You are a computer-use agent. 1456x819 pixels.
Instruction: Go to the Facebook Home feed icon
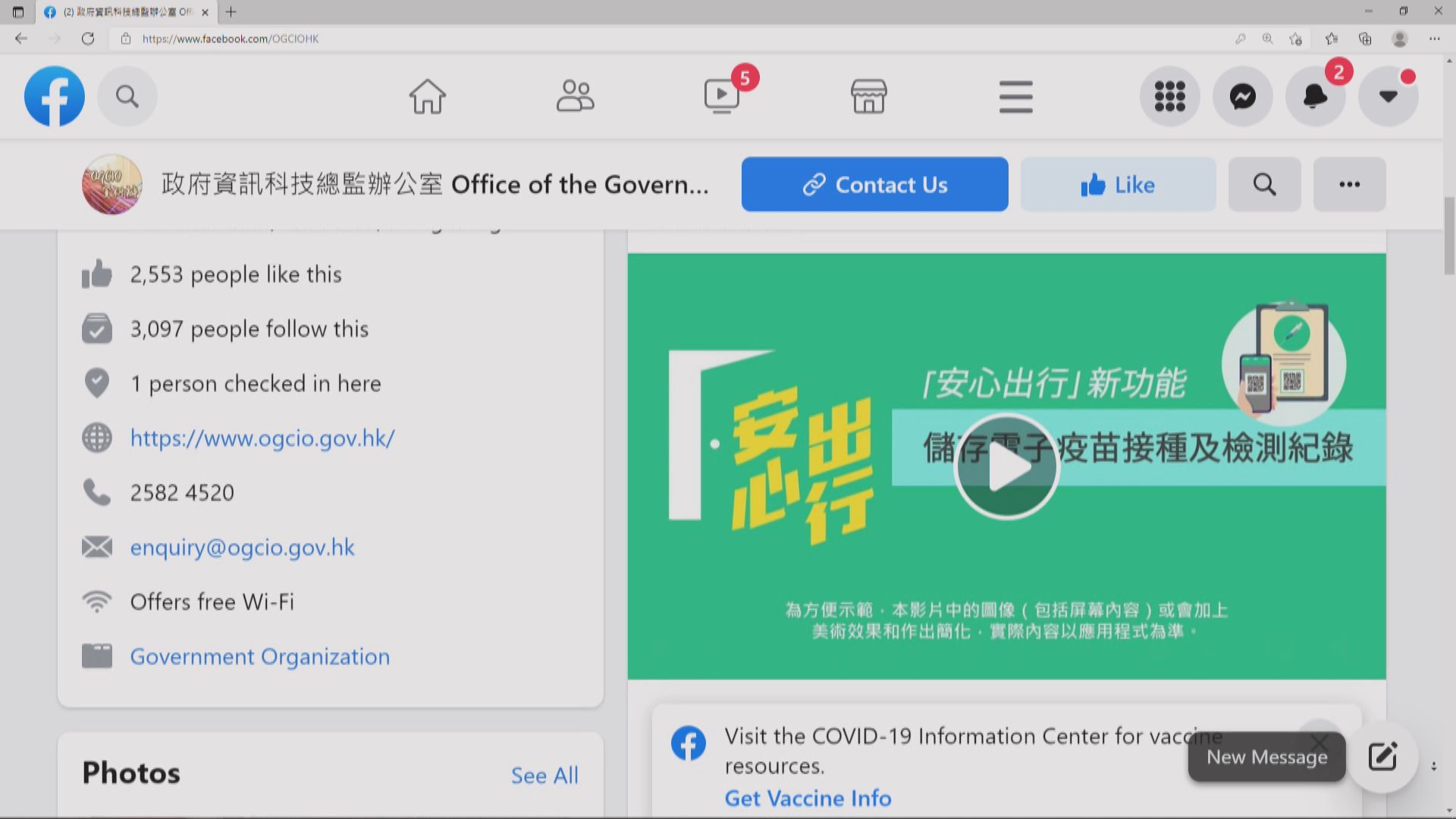[427, 96]
